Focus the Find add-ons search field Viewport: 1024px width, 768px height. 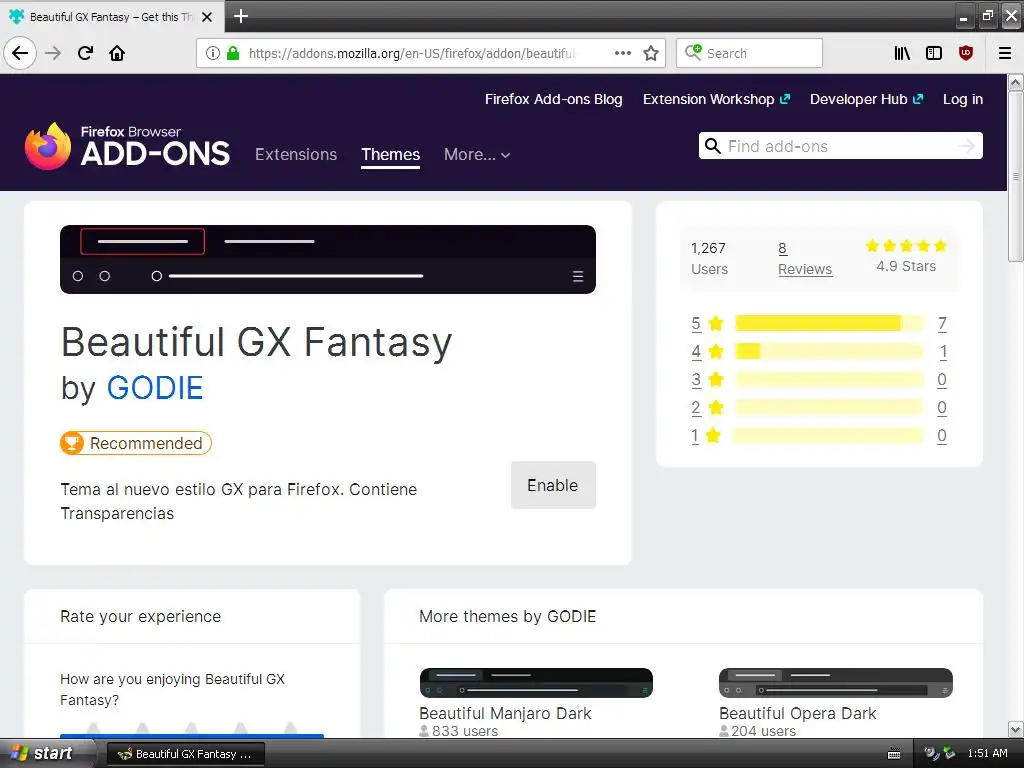tap(841, 146)
